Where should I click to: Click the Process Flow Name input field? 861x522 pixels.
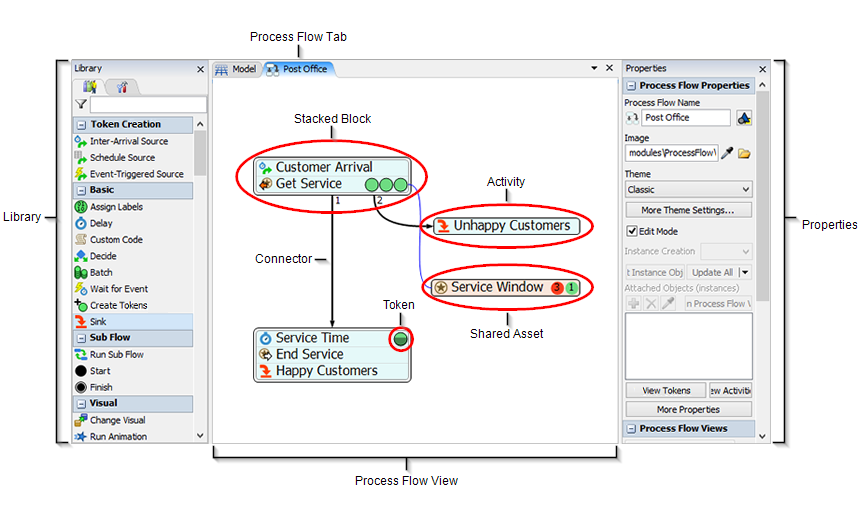tap(685, 118)
